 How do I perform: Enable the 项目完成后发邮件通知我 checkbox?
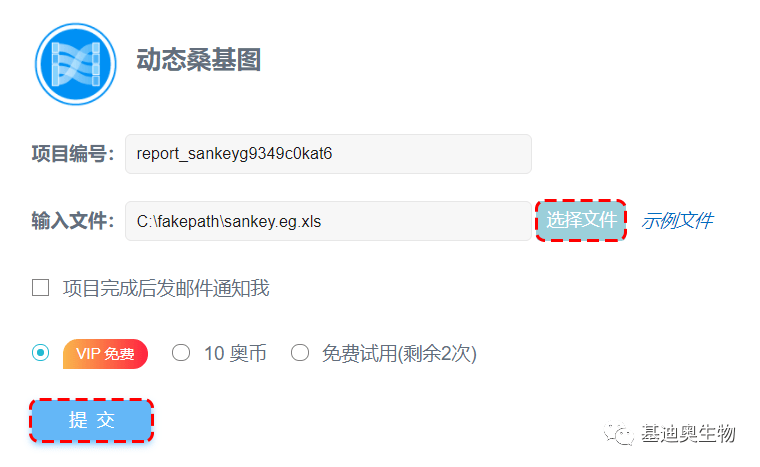(40, 287)
